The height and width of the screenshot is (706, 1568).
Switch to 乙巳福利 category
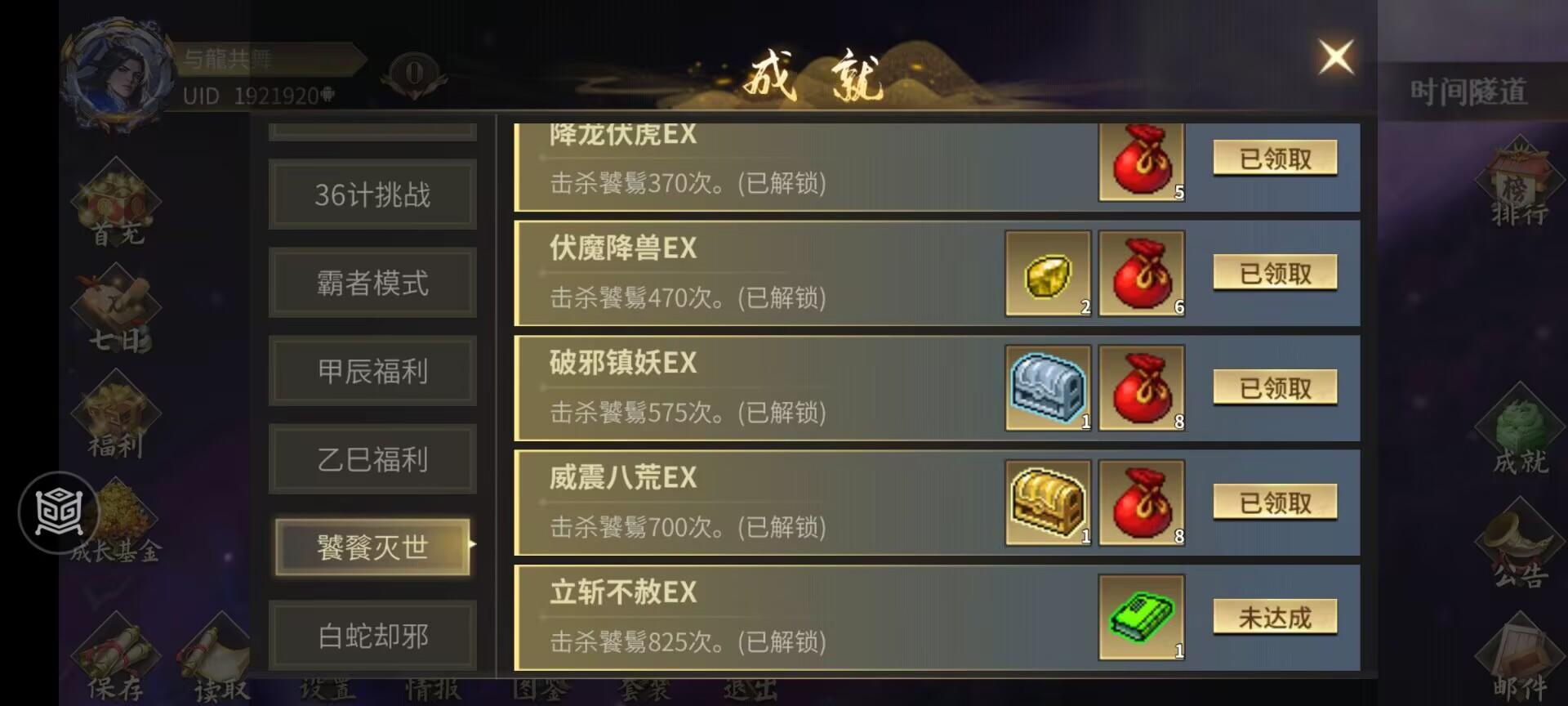pyautogui.click(x=372, y=459)
